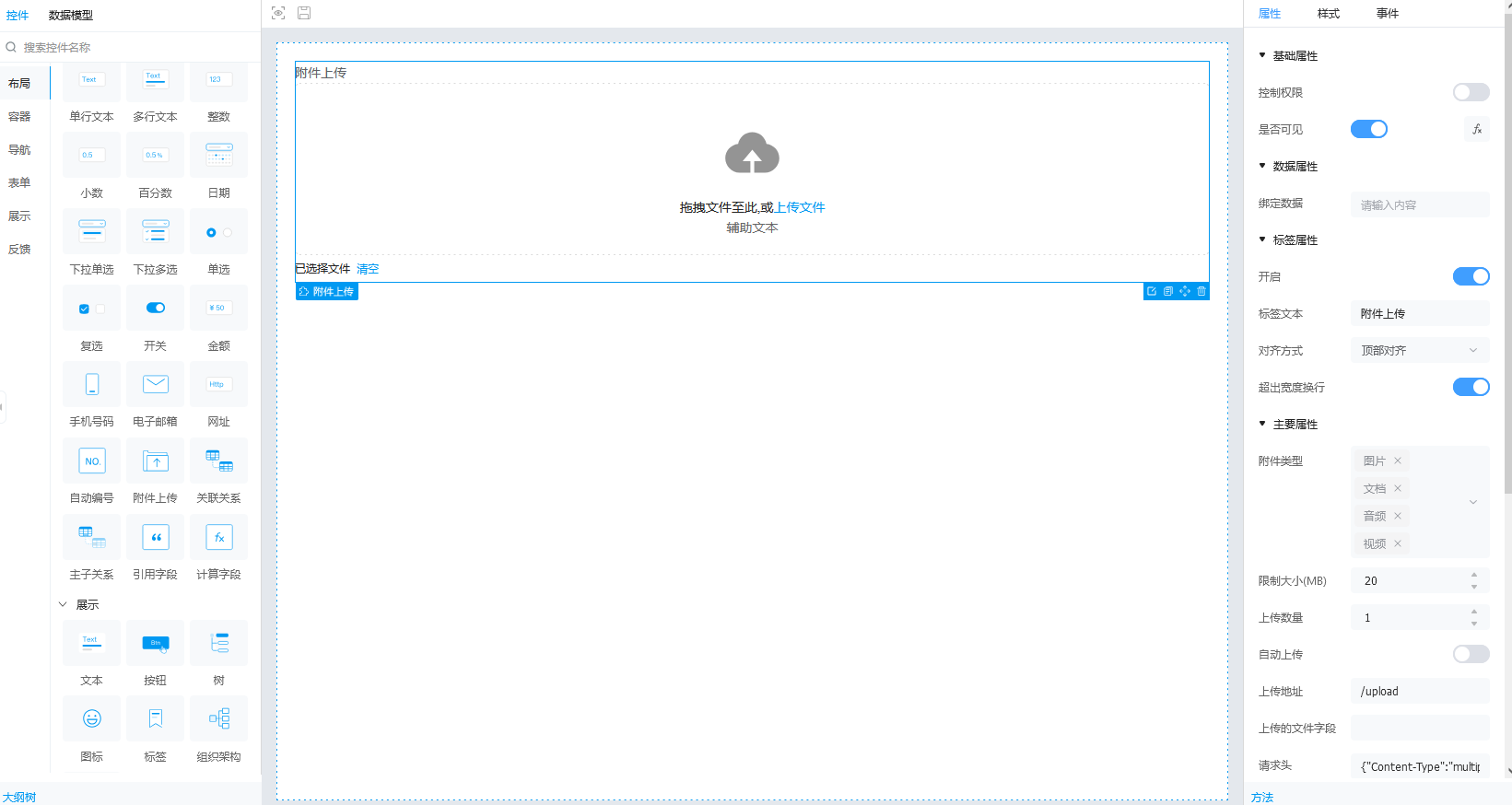Switch to the 数据模型 tab
Screen dimensions: 1512x805
(71, 15)
